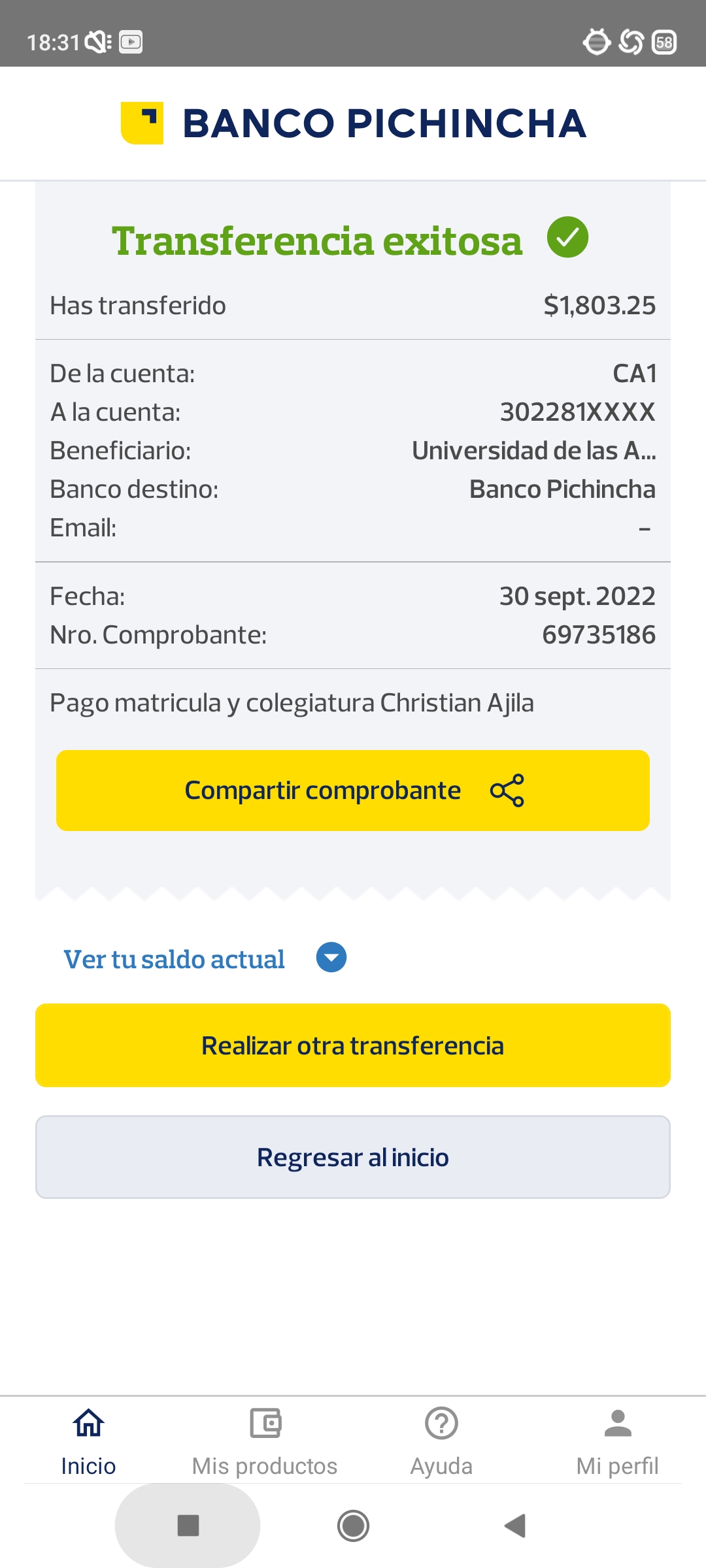The height and width of the screenshot is (1568, 706).
Task: Open Mis productos wallet icon
Action: (x=265, y=1423)
